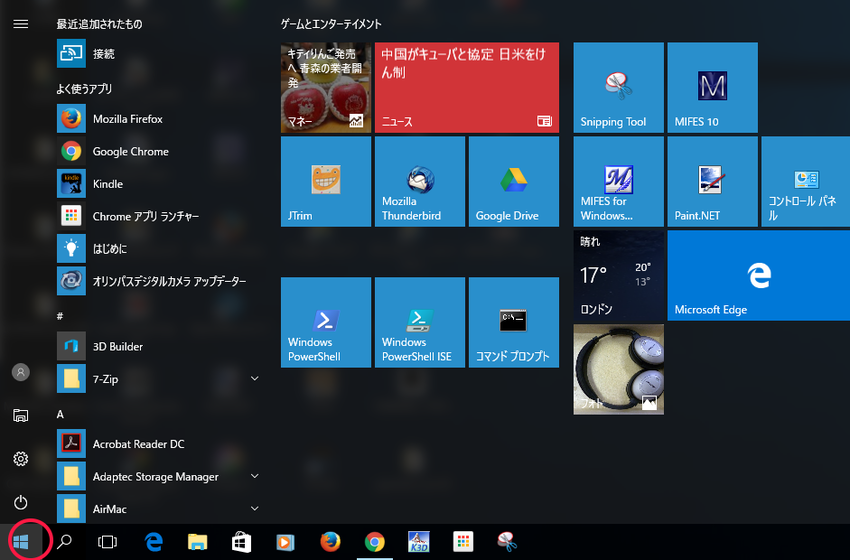
Task: Open Acrobat Reader DC
Action: (x=157, y=444)
